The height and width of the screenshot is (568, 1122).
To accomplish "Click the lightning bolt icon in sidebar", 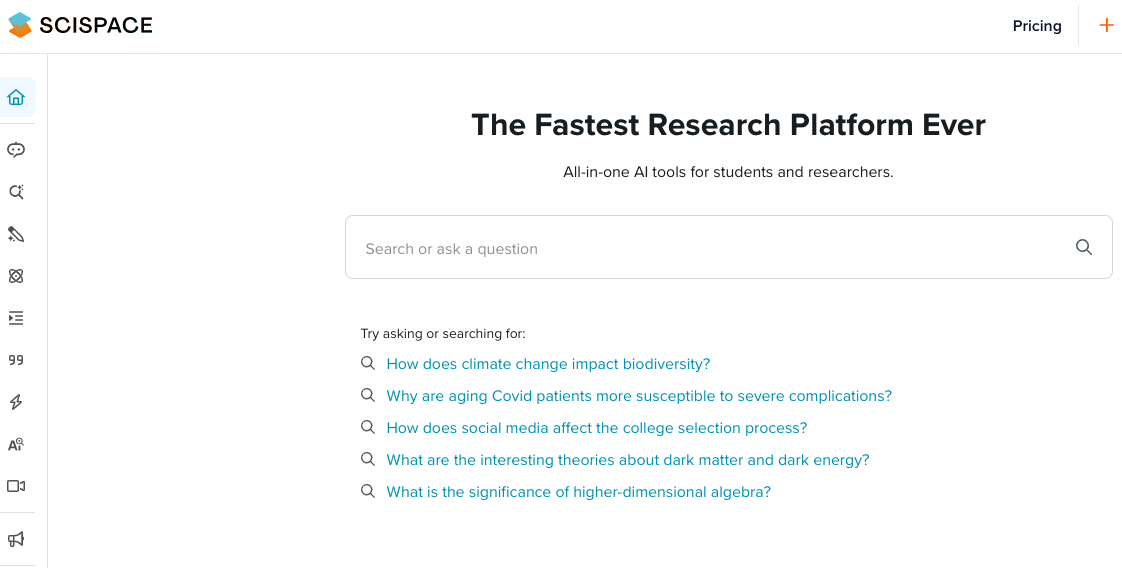I will click(16, 402).
